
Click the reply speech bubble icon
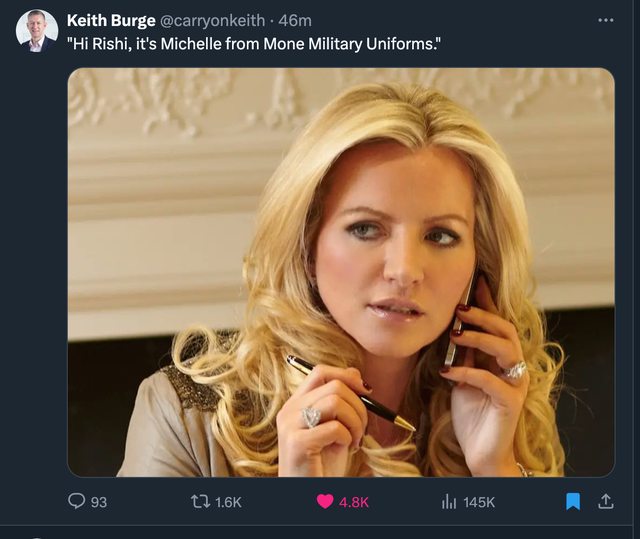[x=77, y=502]
